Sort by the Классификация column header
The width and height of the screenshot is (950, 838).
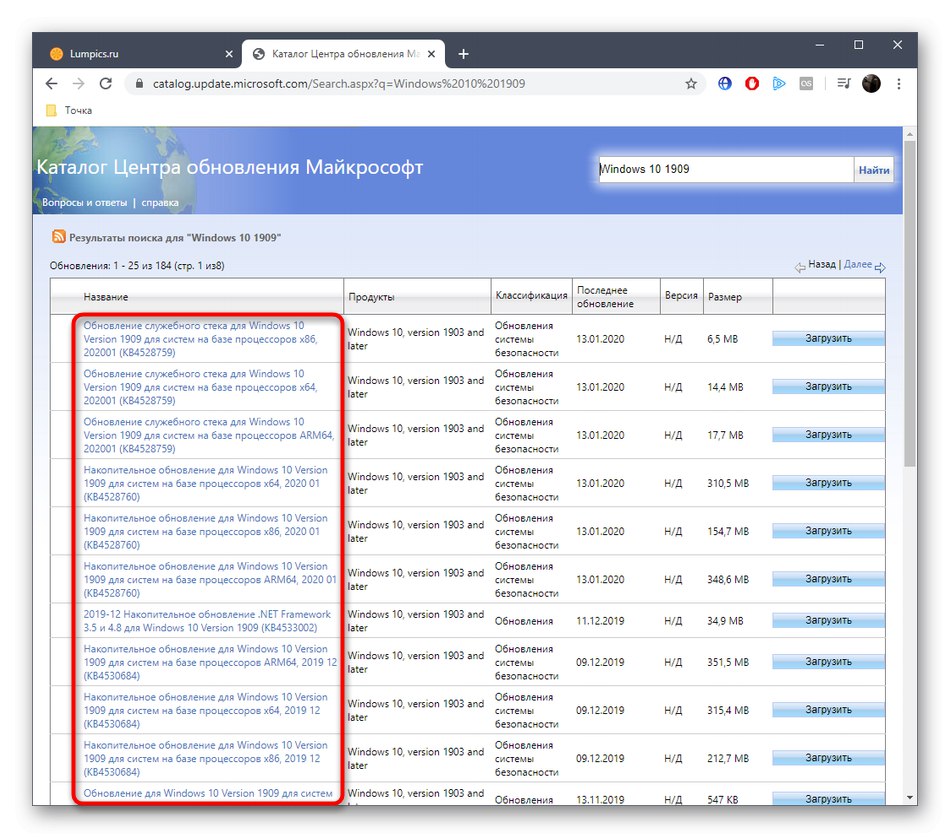(531, 295)
